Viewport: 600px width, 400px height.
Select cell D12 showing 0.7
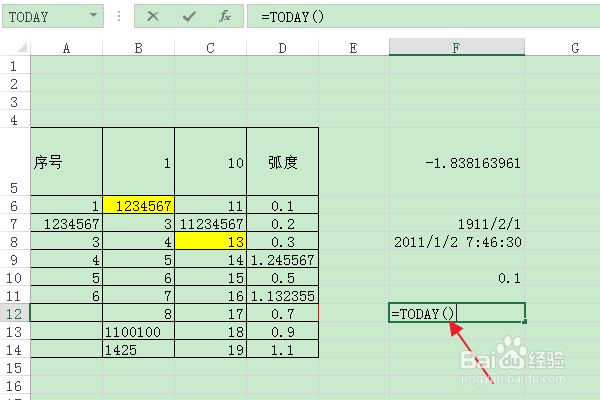coord(282,313)
